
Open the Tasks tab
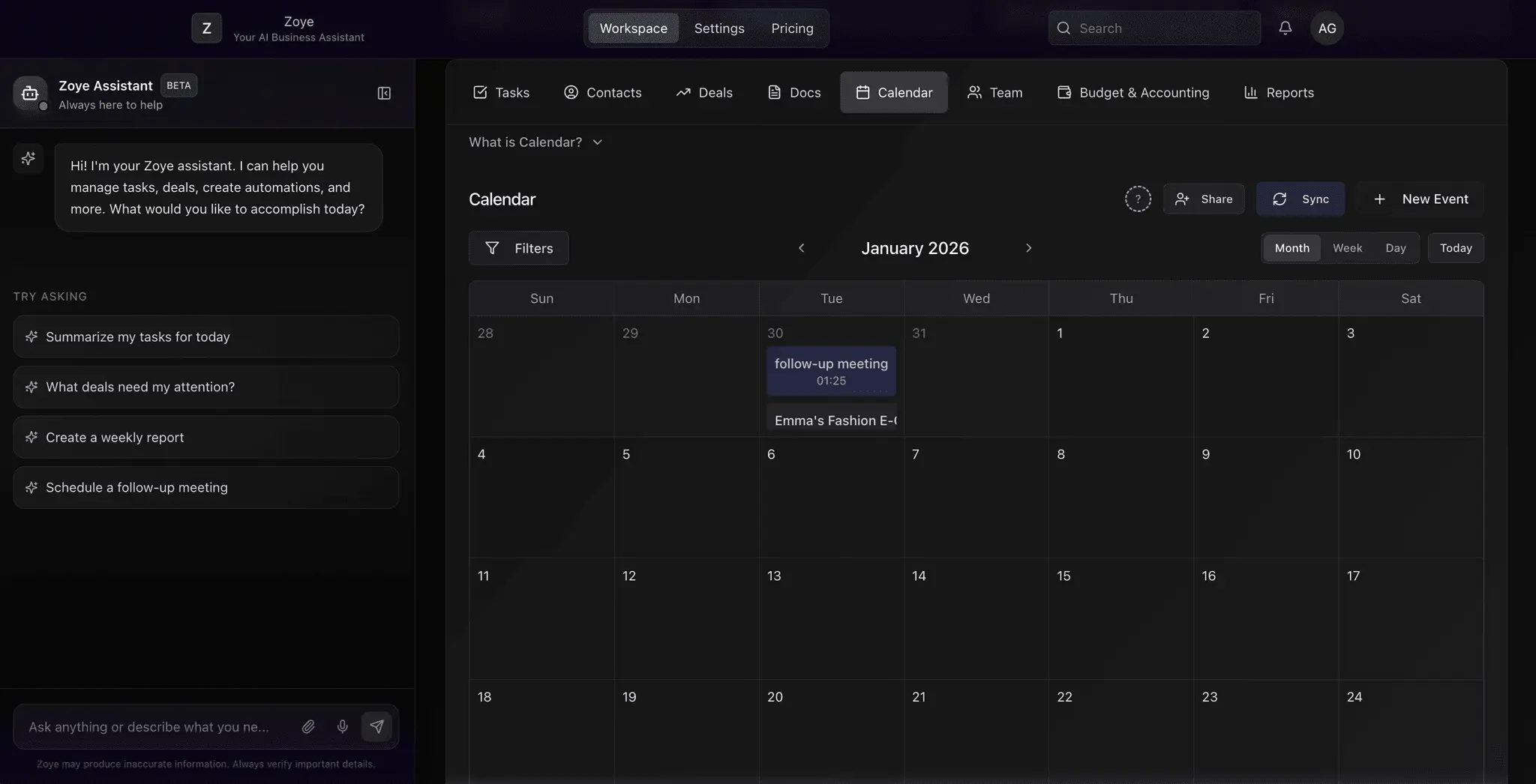[501, 92]
